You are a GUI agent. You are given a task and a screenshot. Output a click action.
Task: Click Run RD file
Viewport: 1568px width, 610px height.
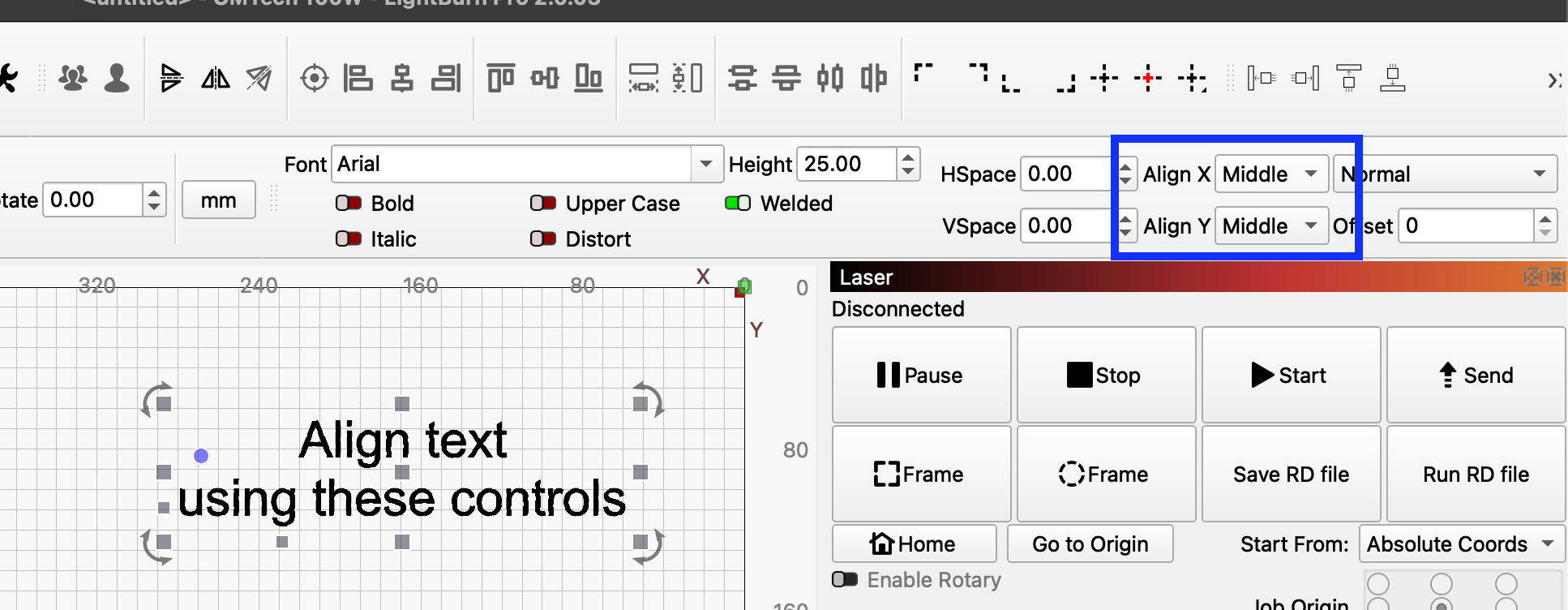click(1476, 474)
